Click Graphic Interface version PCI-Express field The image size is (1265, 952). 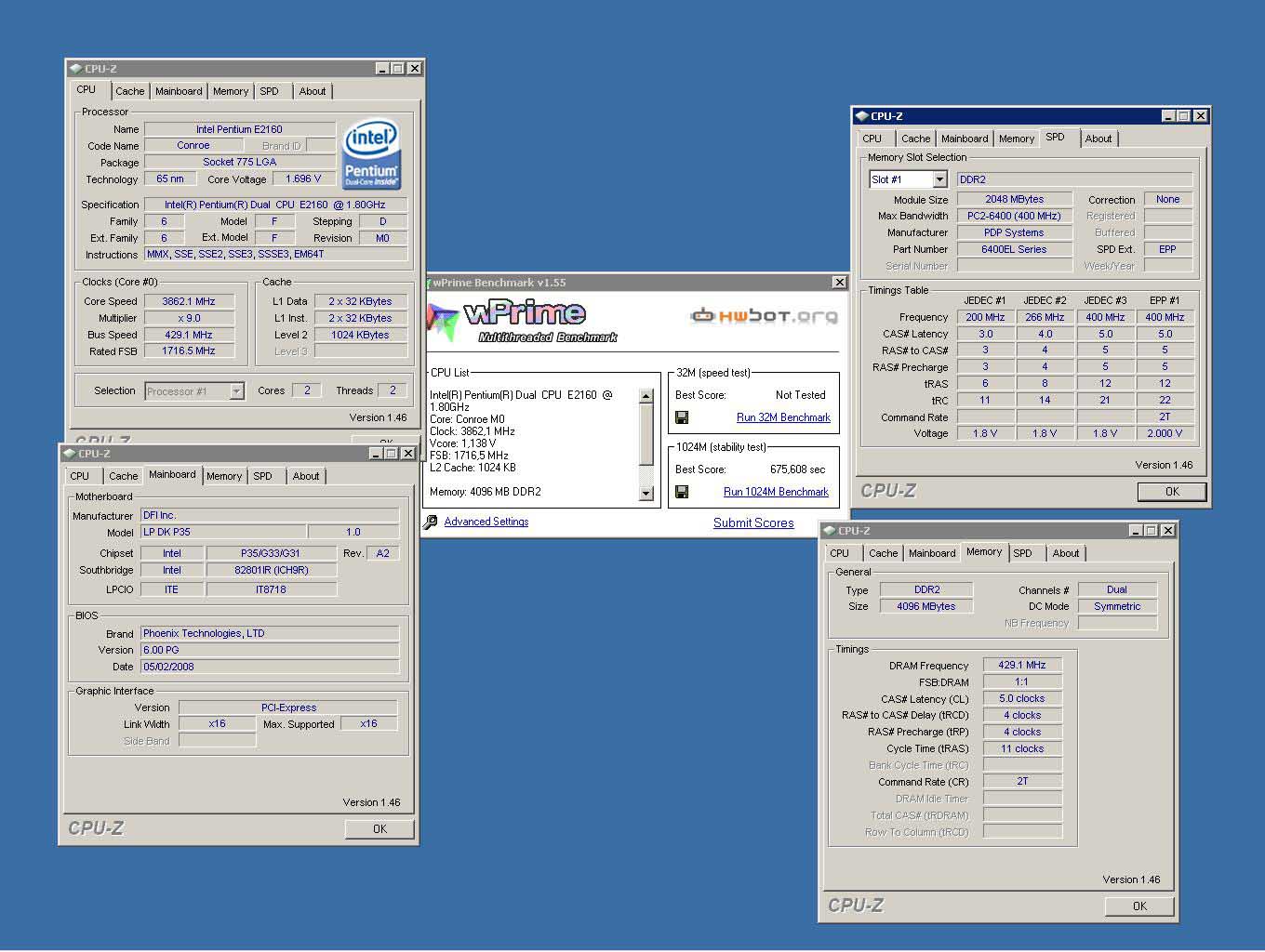coord(288,707)
